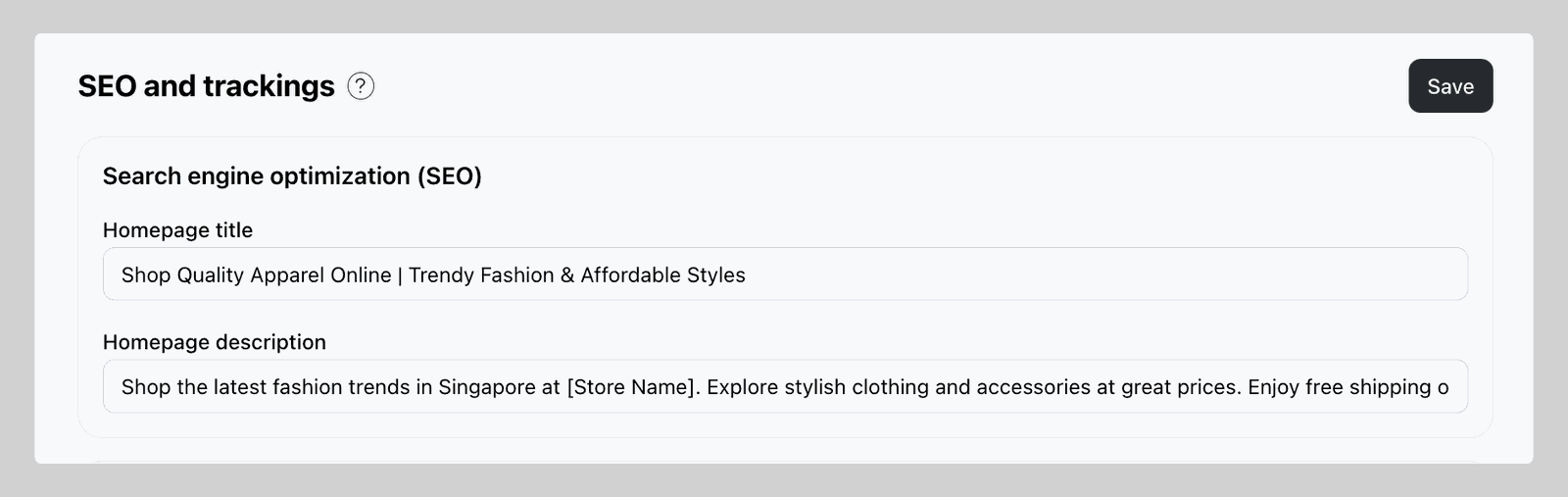Click the "SEO and trackings" page heading
This screenshot has height=497, width=1568.
(206, 86)
